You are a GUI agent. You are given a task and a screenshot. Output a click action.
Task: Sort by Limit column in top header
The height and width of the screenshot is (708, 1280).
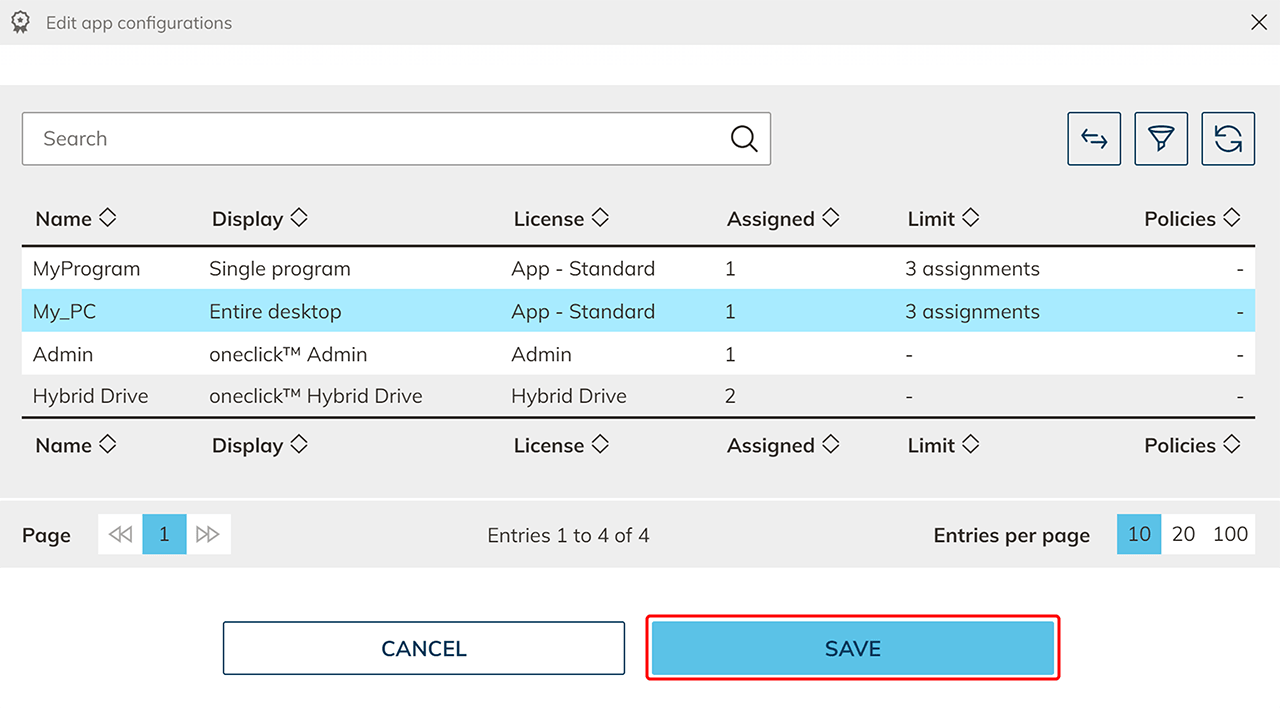tap(970, 218)
